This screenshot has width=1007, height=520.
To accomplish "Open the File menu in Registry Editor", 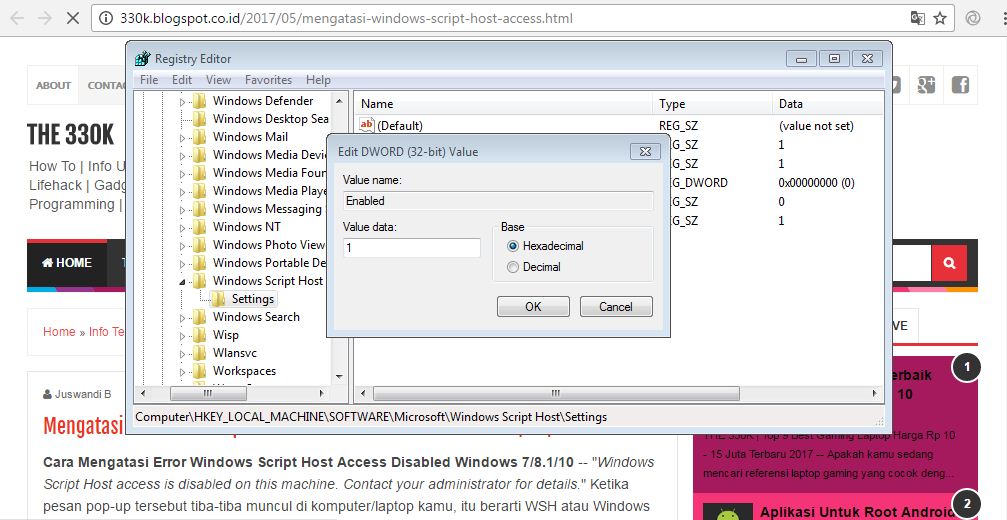I will (149, 80).
